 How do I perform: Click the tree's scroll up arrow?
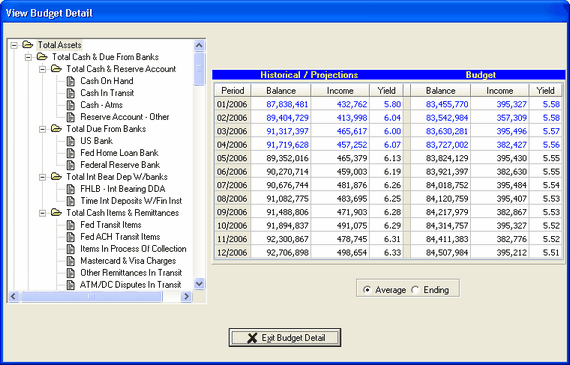coord(199,45)
